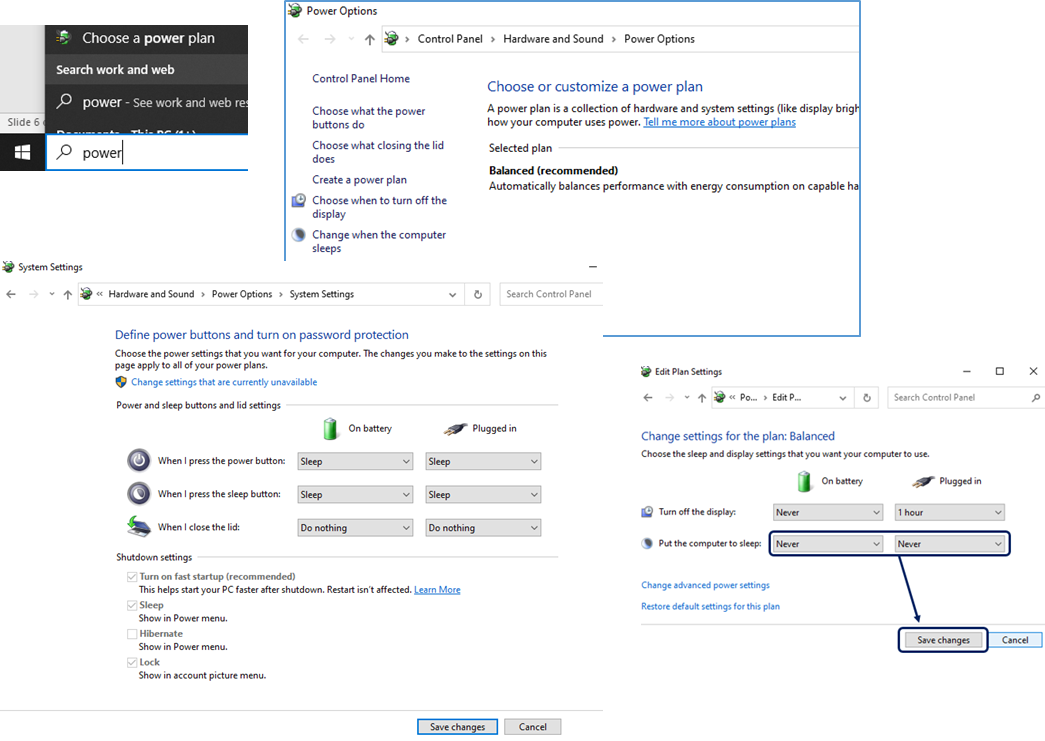Select Choose a power plan search result
1045x741 pixels.
(147, 38)
